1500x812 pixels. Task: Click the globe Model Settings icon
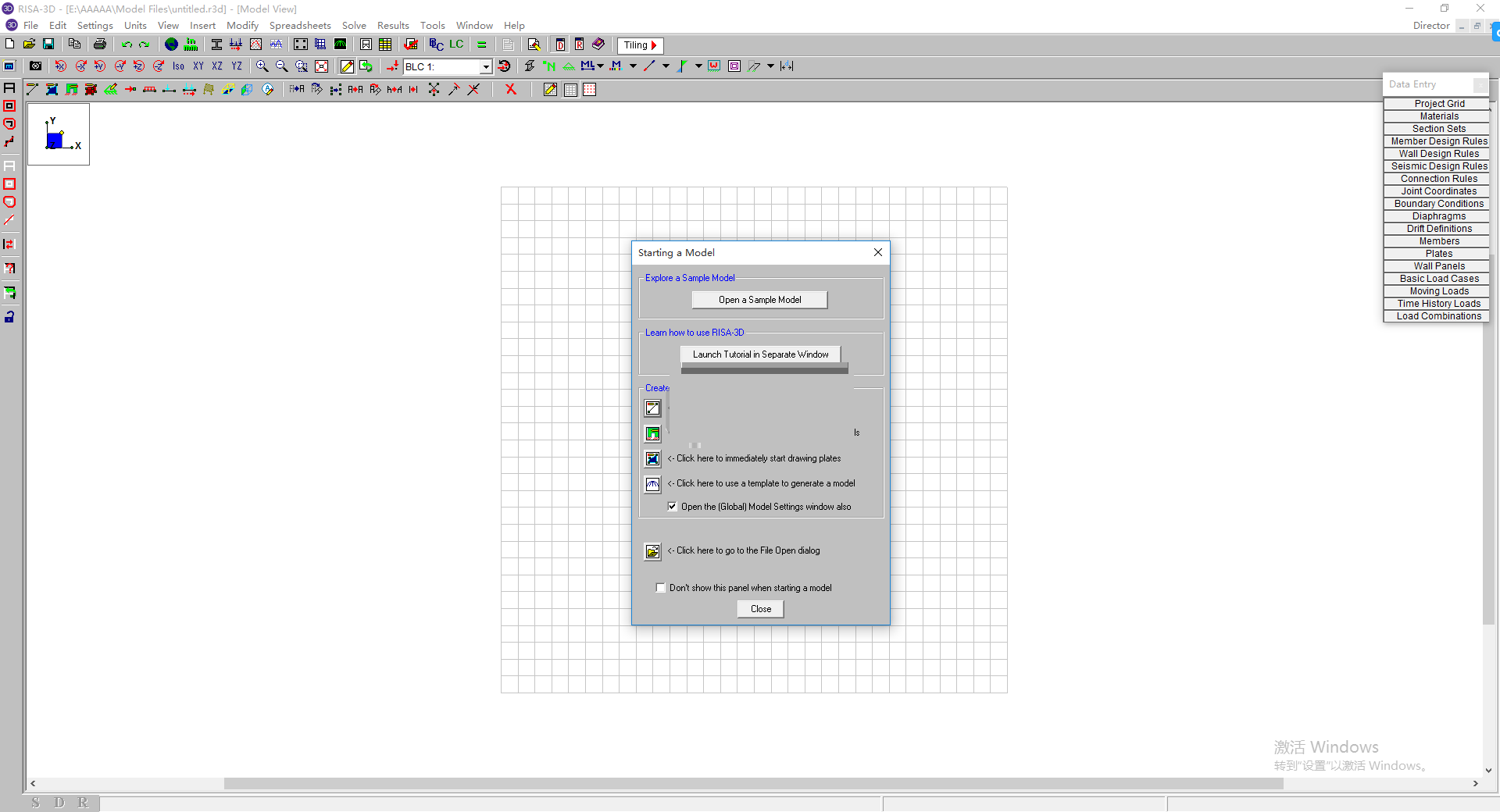pyautogui.click(x=171, y=45)
